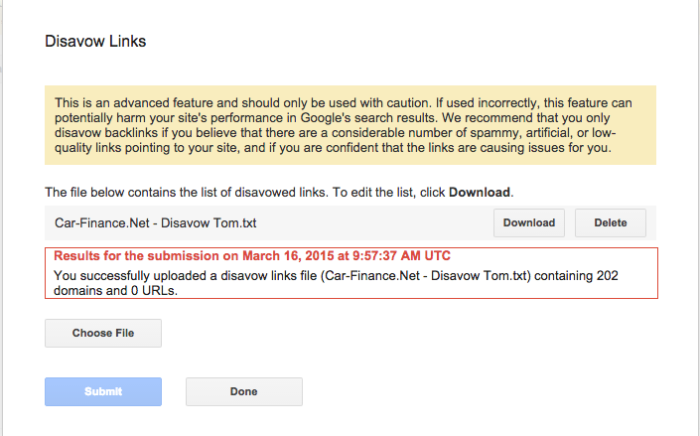Close the dialog with Done

244,391
